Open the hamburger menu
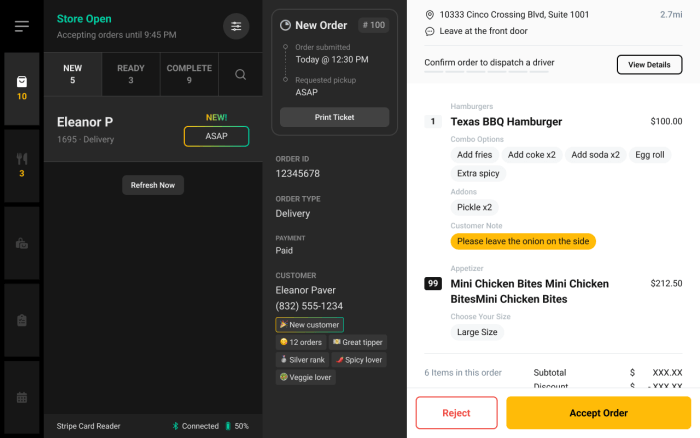Viewport: 700px width, 438px height. pyautogui.click(x=22, y=26)
